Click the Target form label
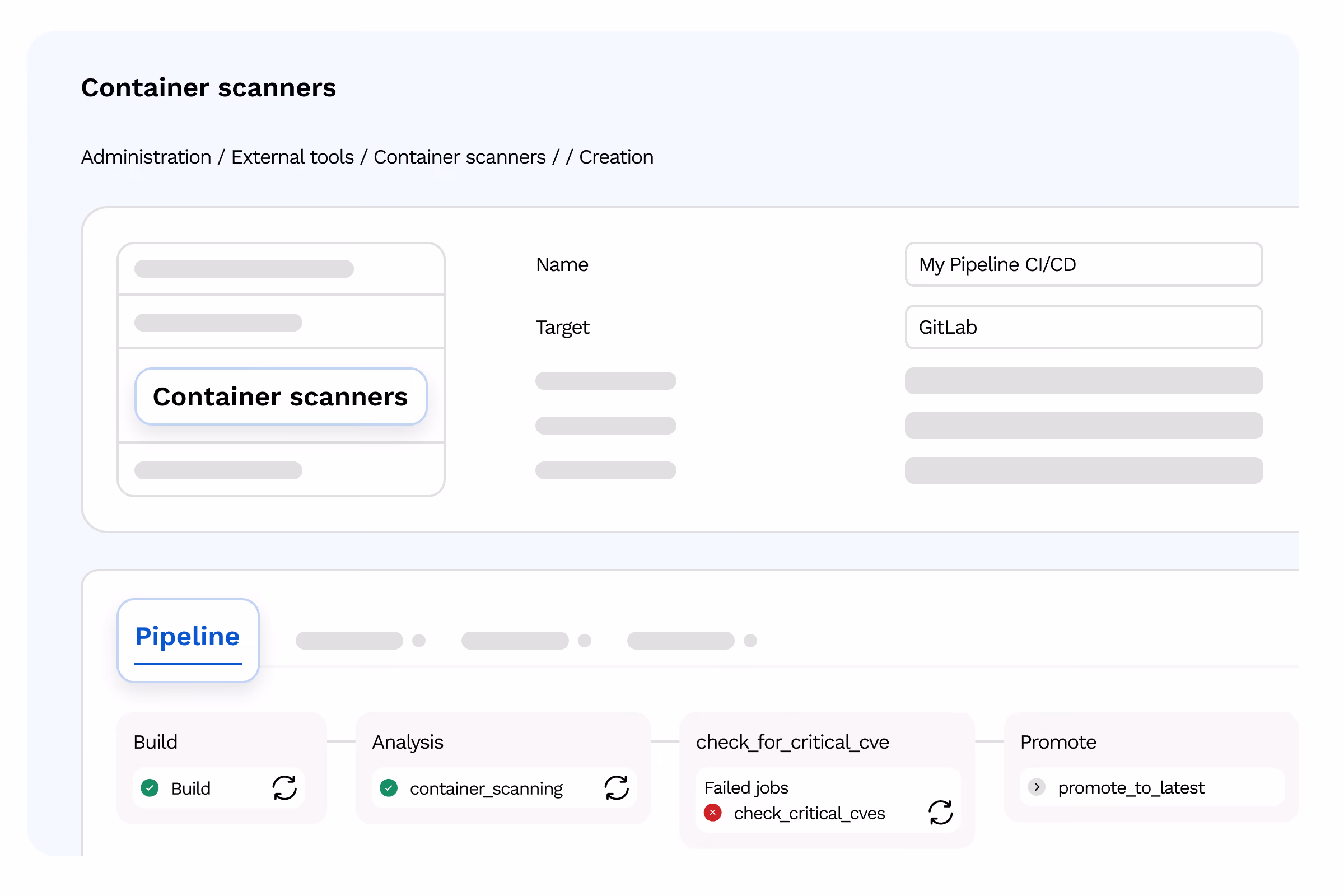Viewport: 1344px width, 896px height. [x=562, y=328]
